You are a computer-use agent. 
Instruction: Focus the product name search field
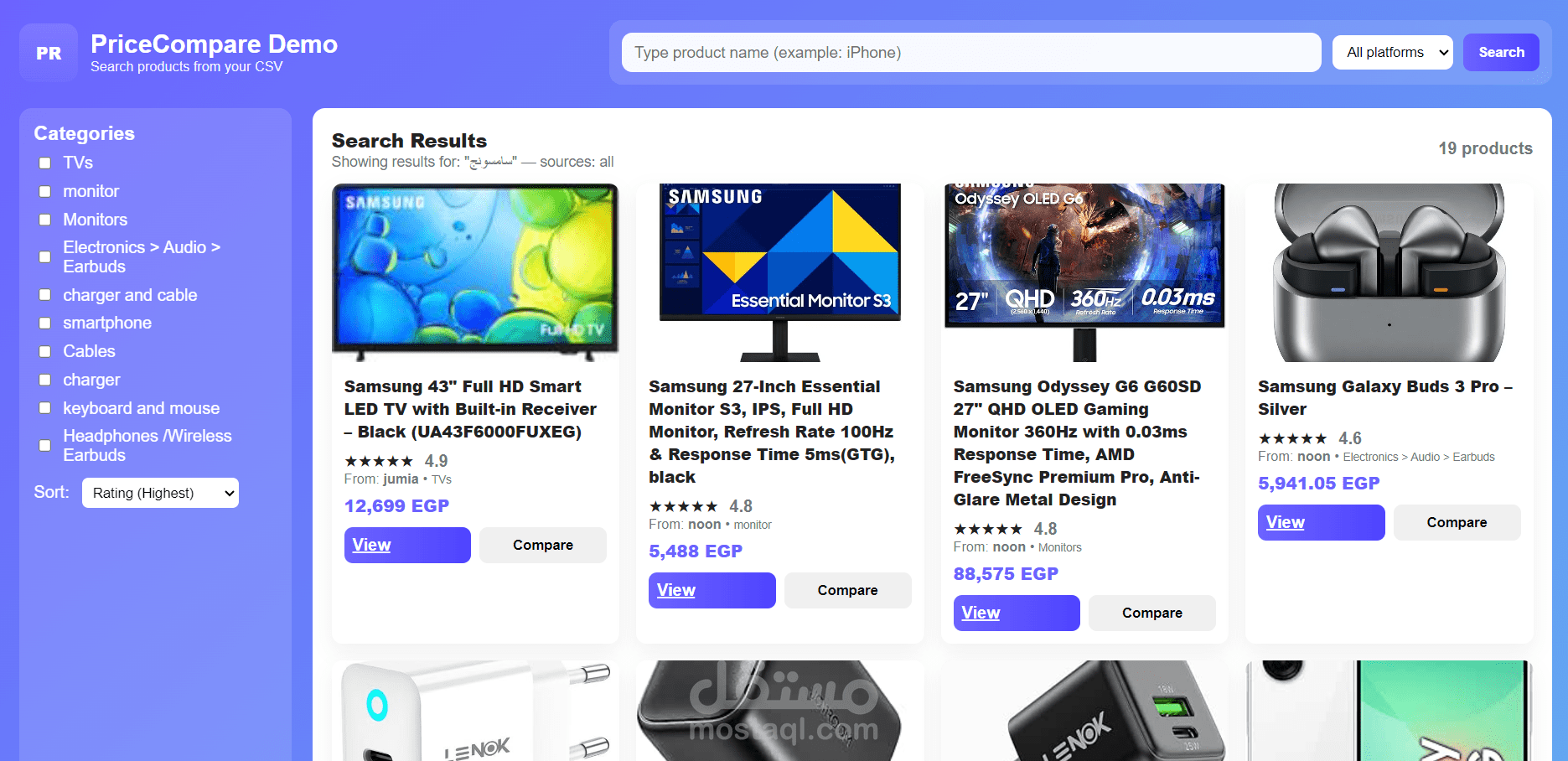tap(971, 52)
